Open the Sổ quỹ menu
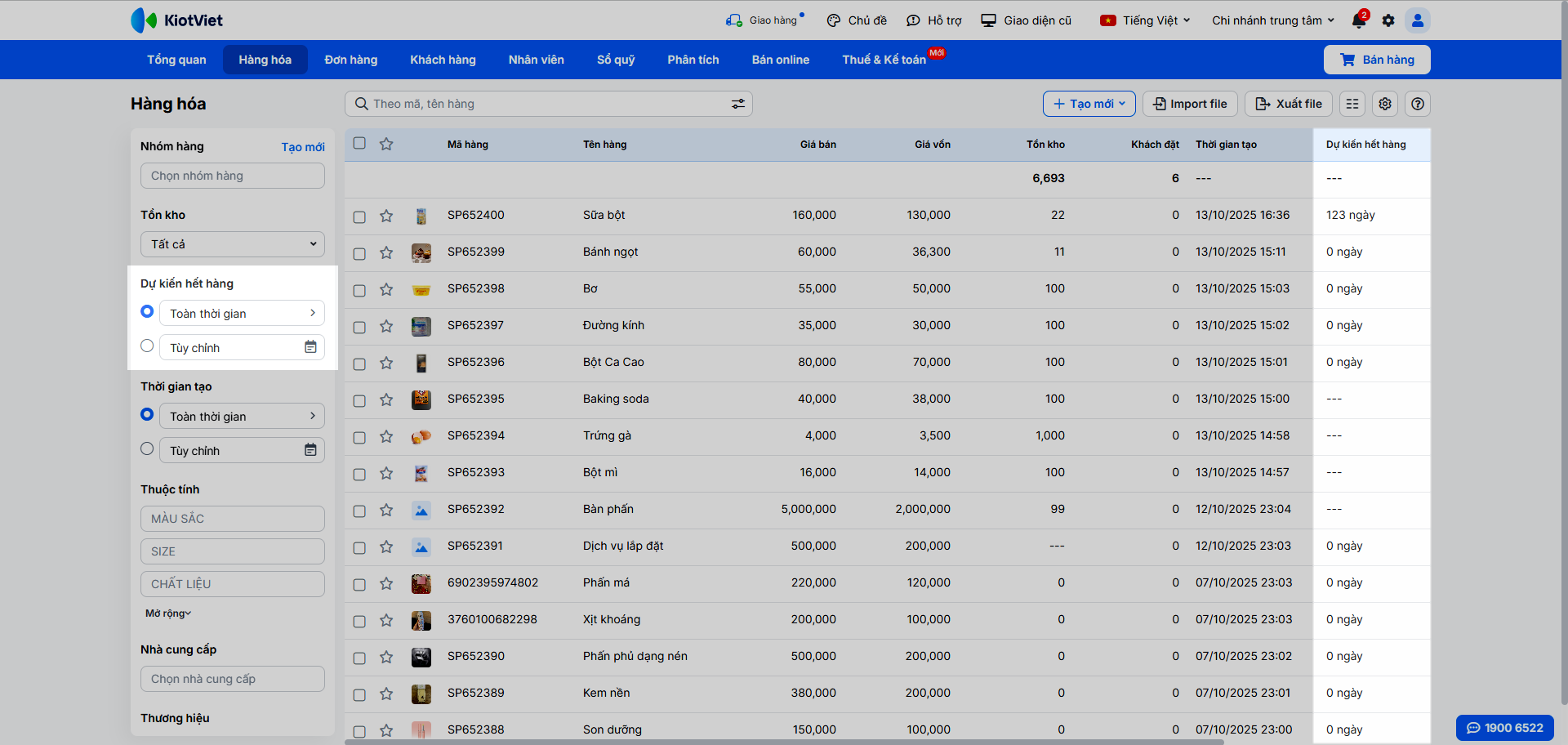The image size is (1568, 745). coord(616,60)
